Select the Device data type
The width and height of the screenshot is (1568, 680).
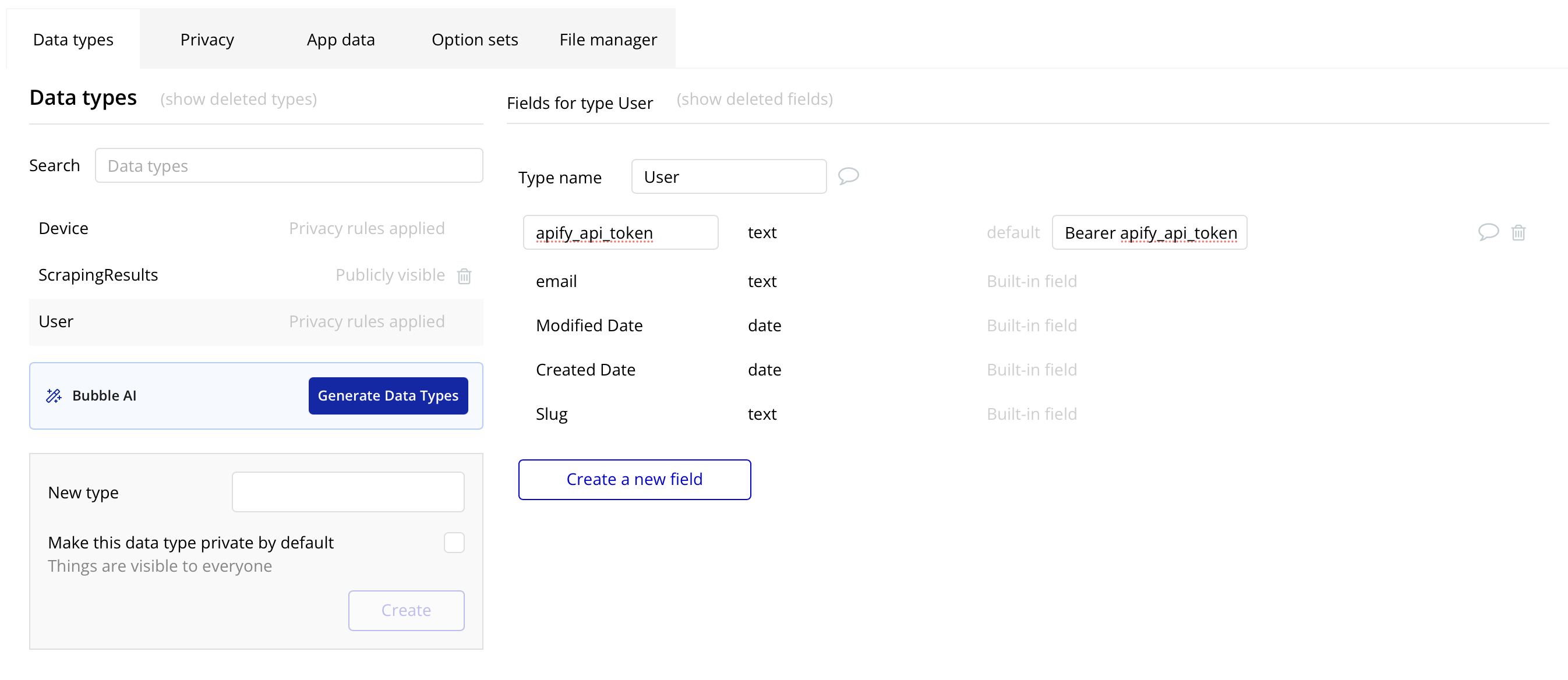(x=63, y=229)
